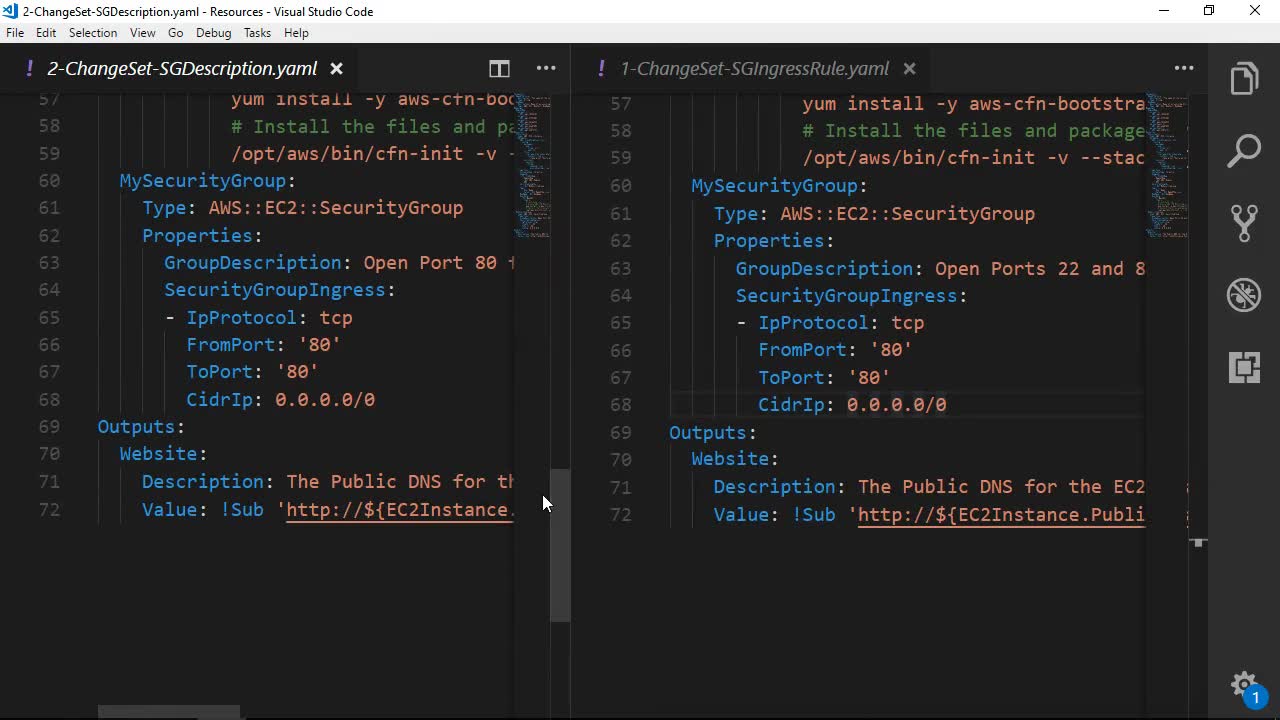Open the Debug menu
Image resolution: width=1280 pixels, height=720 pixels.
pyautogui.click(x=213, y=33)
